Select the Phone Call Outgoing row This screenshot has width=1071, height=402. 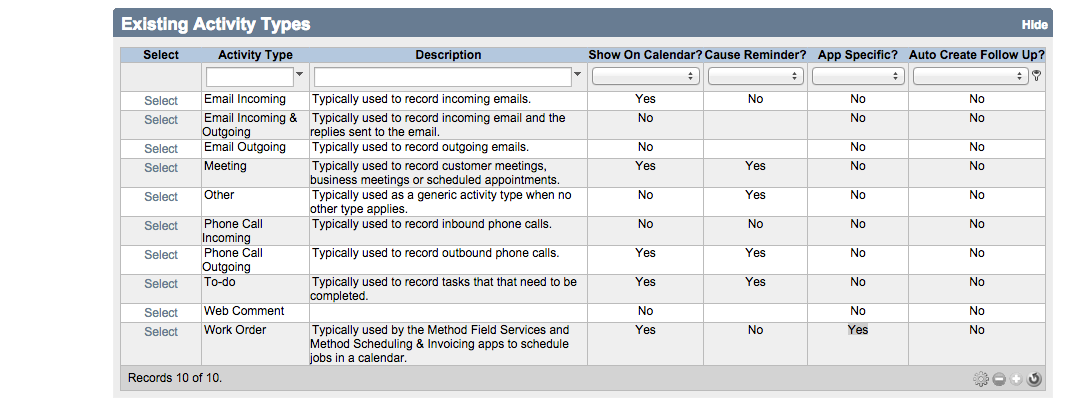click(x=161, y=255)
